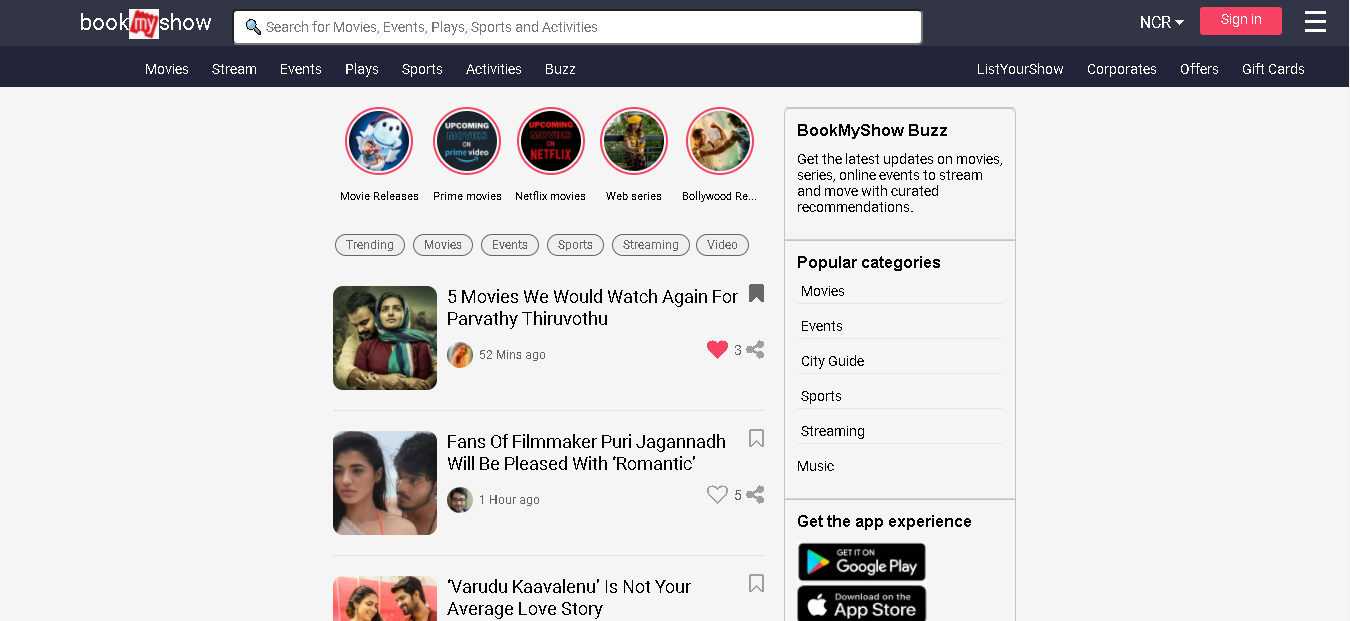Open the hamburger navigation menu
This screenshot has height=621, width=1350.
coord(1315,21)
